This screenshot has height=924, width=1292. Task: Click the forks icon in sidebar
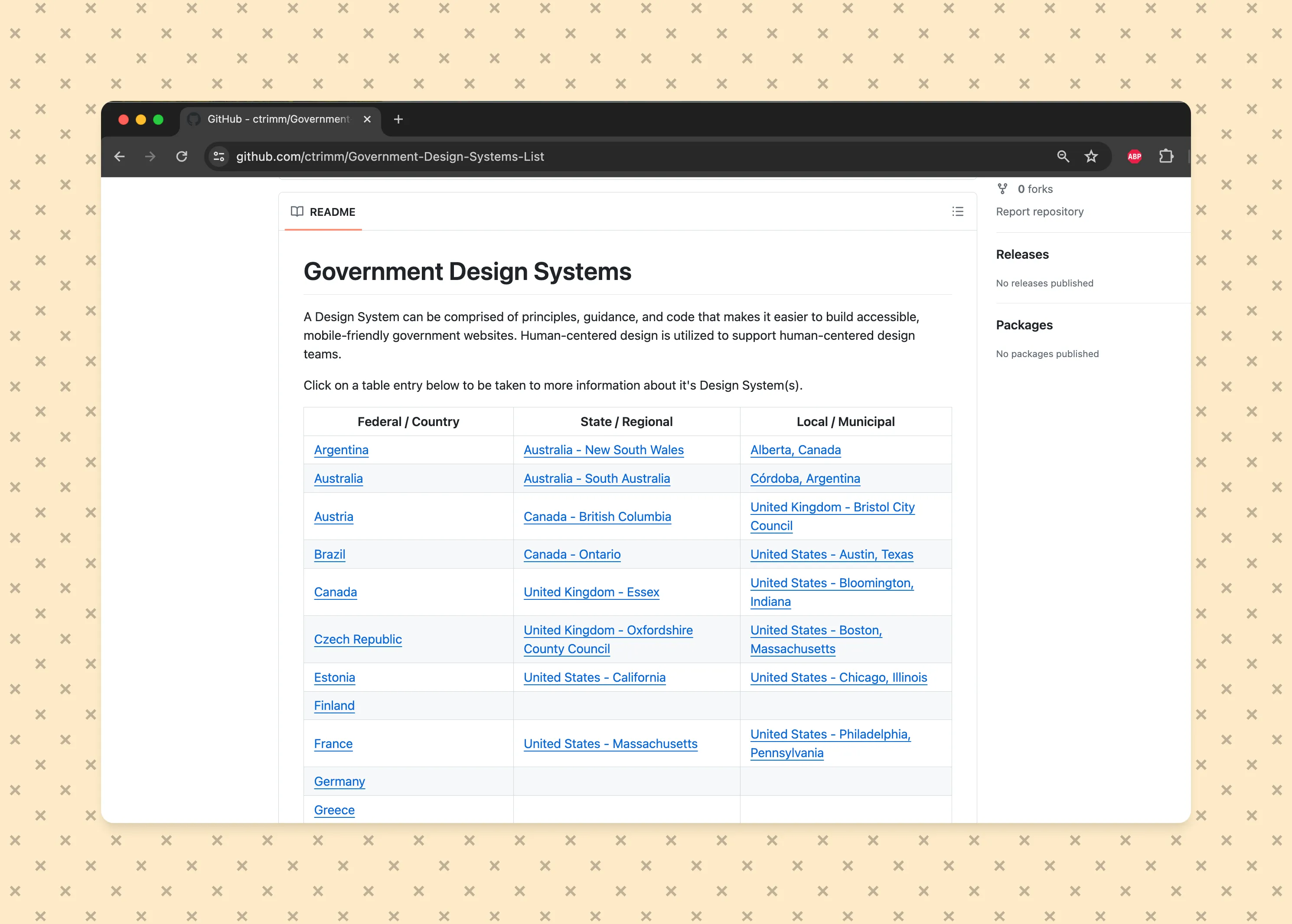click(1003, 189)
